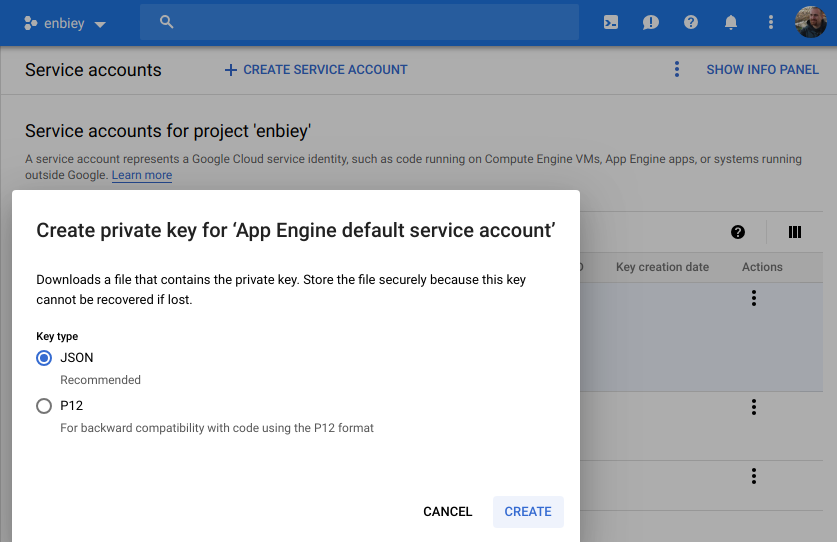
Task: Open column display options icon
Action: pos(795,232)
